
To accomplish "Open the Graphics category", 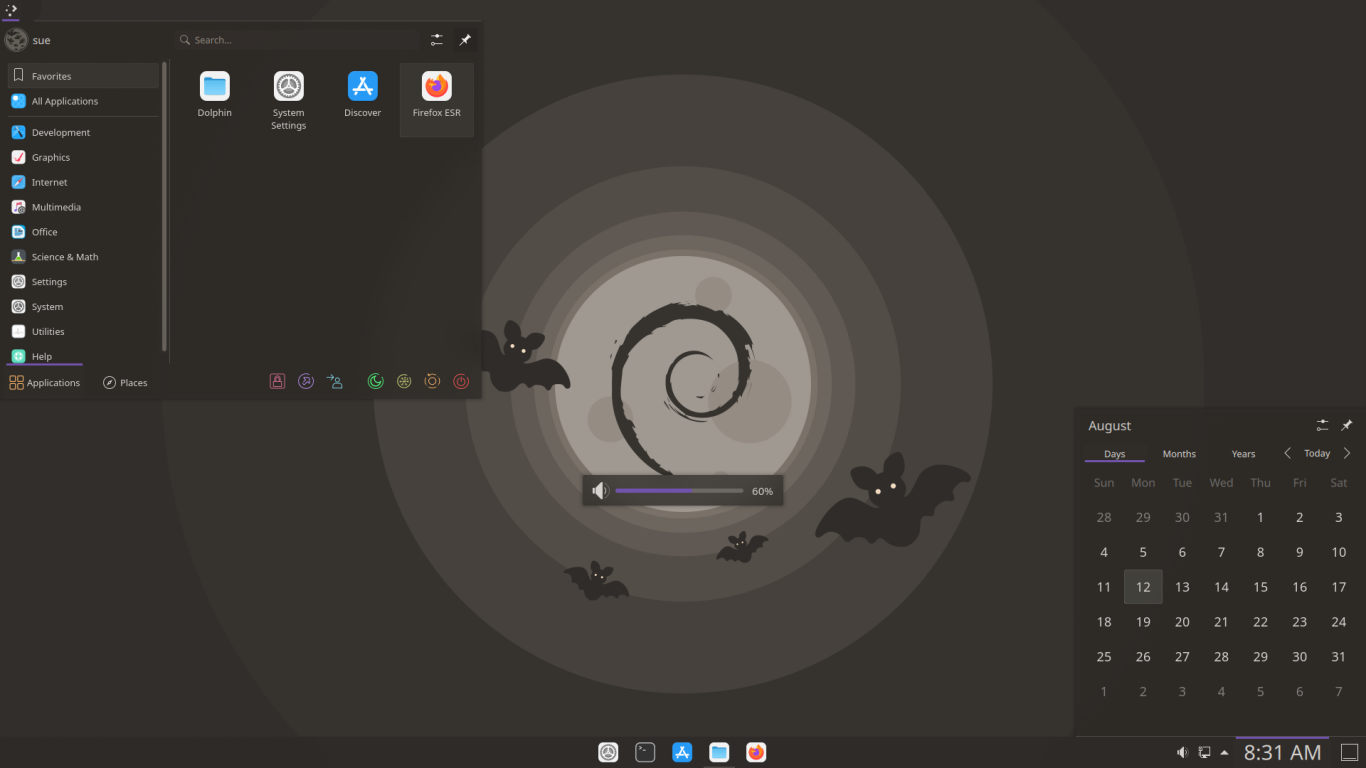I will tap(83, 157).
